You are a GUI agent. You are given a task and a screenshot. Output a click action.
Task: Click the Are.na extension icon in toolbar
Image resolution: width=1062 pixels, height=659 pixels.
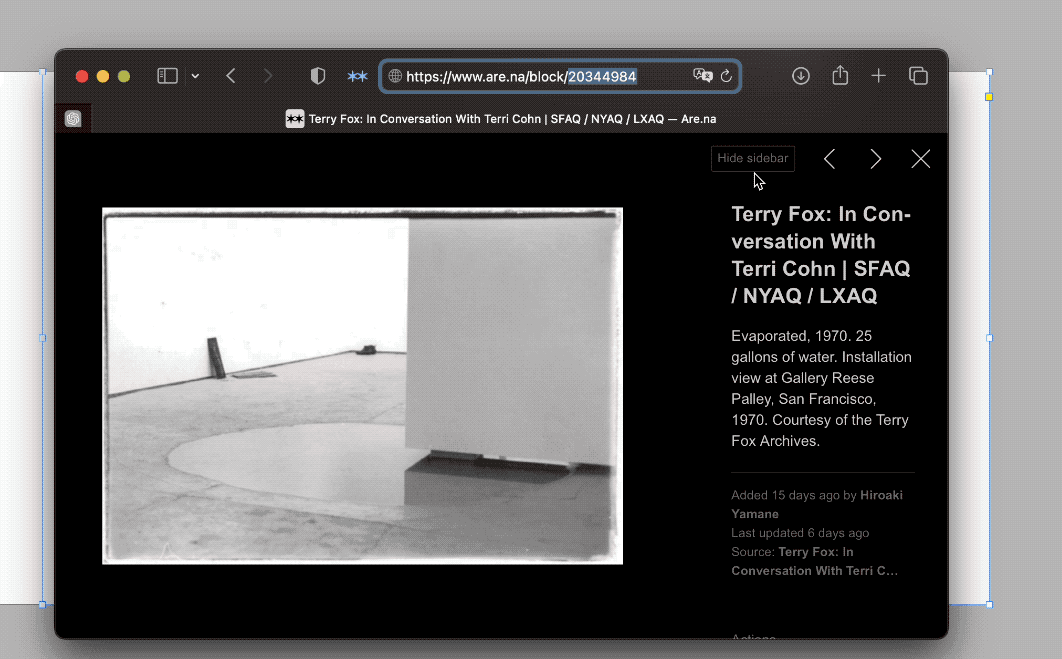(357, 76)
